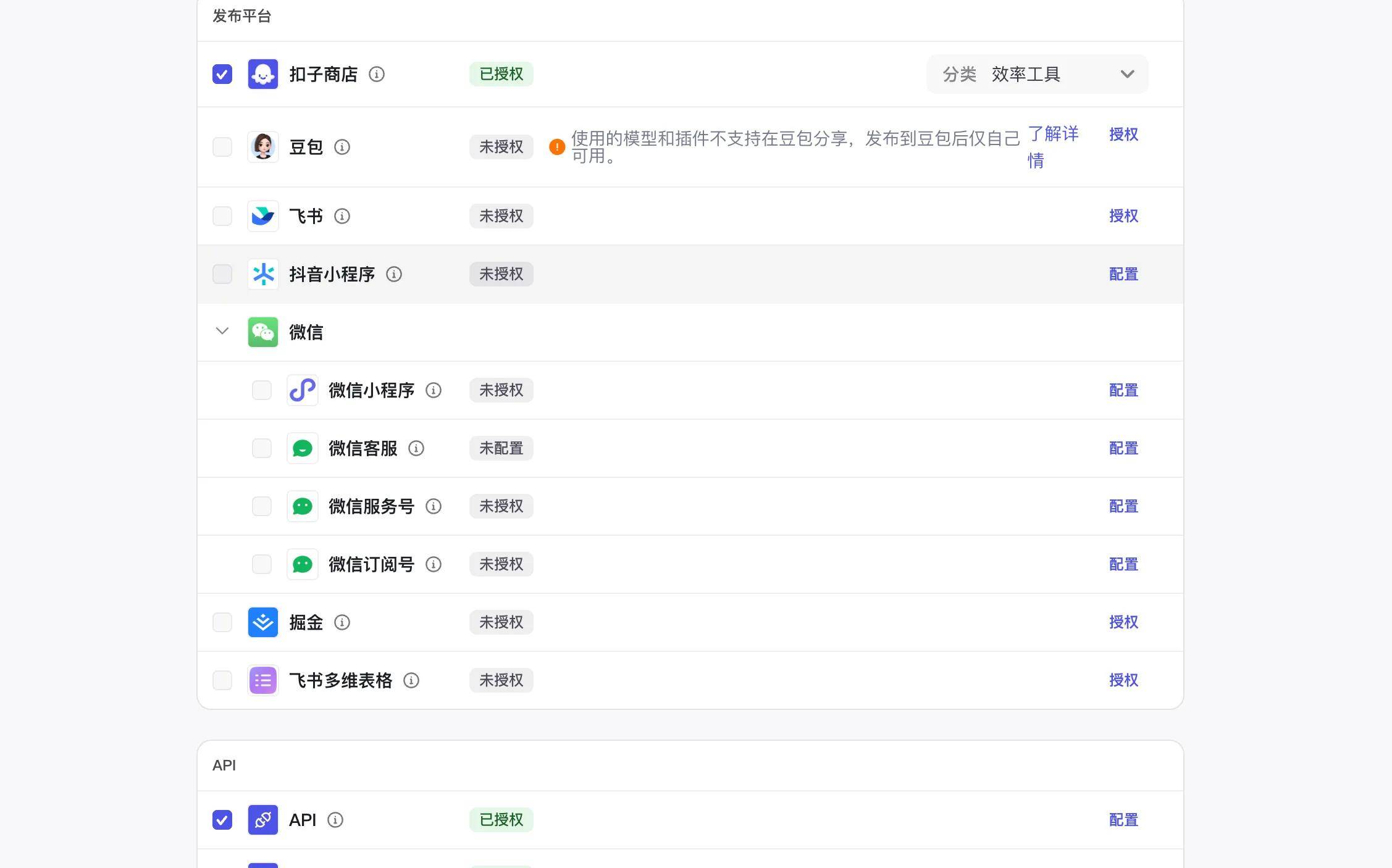Click 配置 in the 抖音小程序 row
1392x868 pixels.
[1123, 274]
